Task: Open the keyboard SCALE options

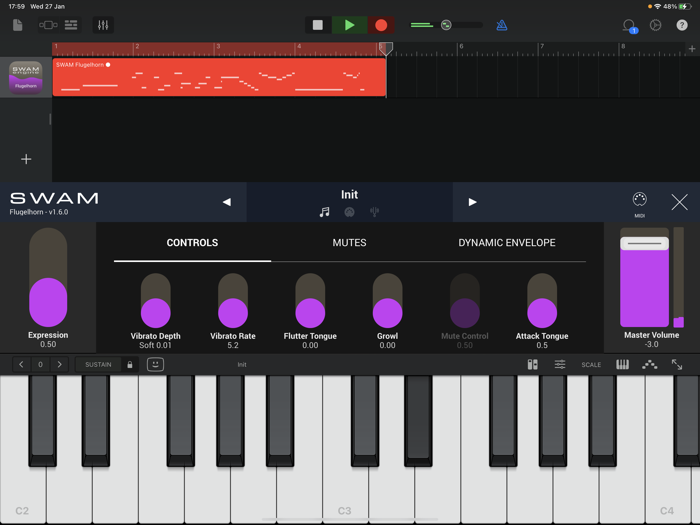Action: click(x=591, y=365)
